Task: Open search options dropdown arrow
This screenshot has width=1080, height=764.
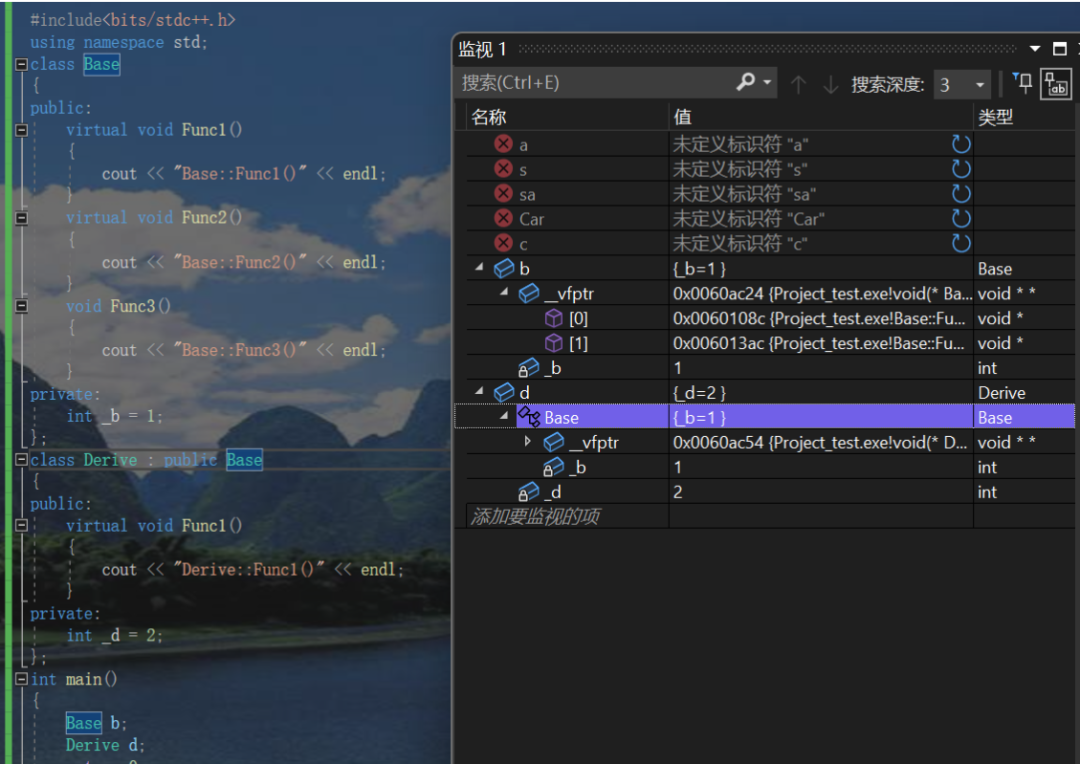Action: 767,82
